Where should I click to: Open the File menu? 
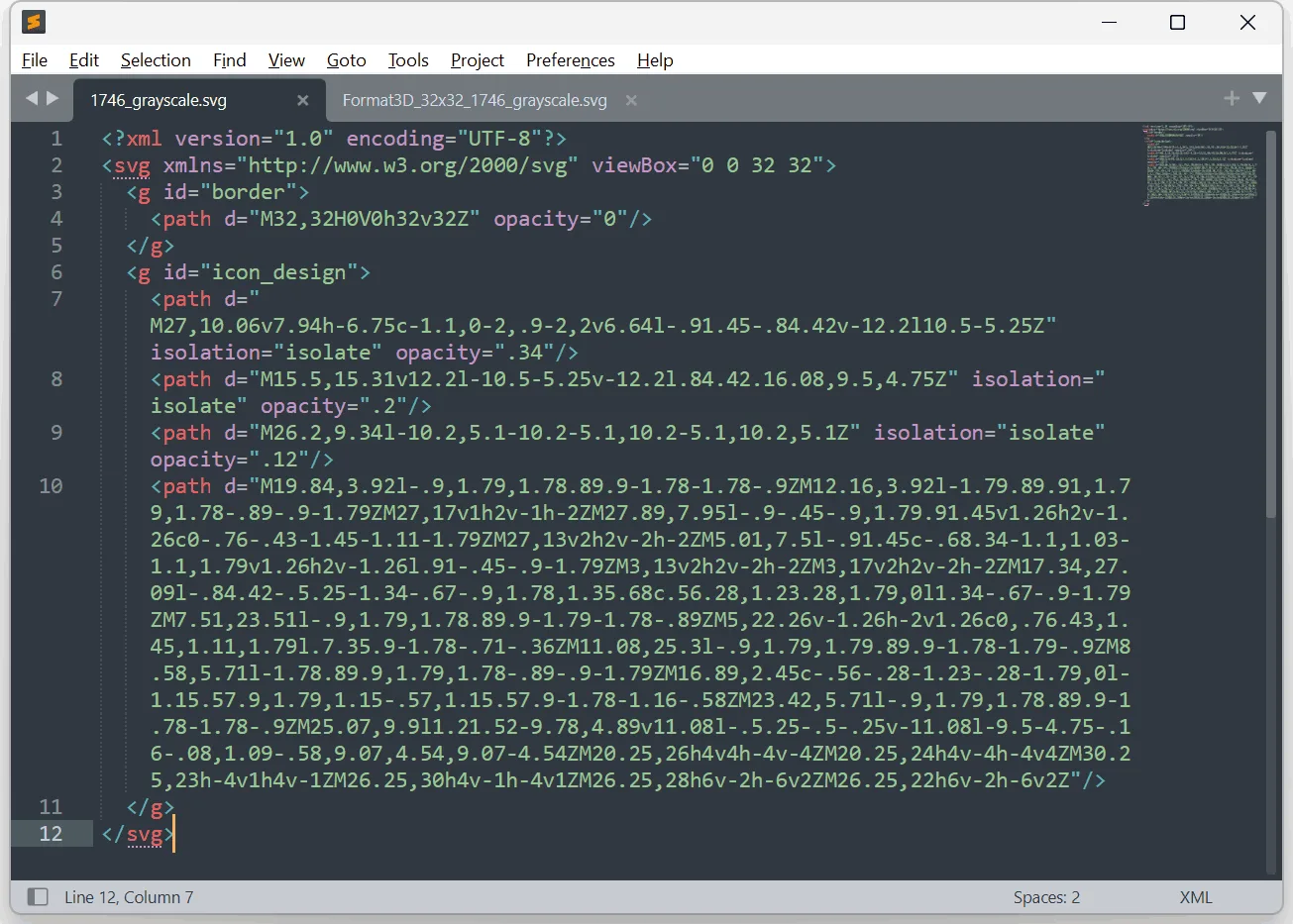[x=34, y=60]
